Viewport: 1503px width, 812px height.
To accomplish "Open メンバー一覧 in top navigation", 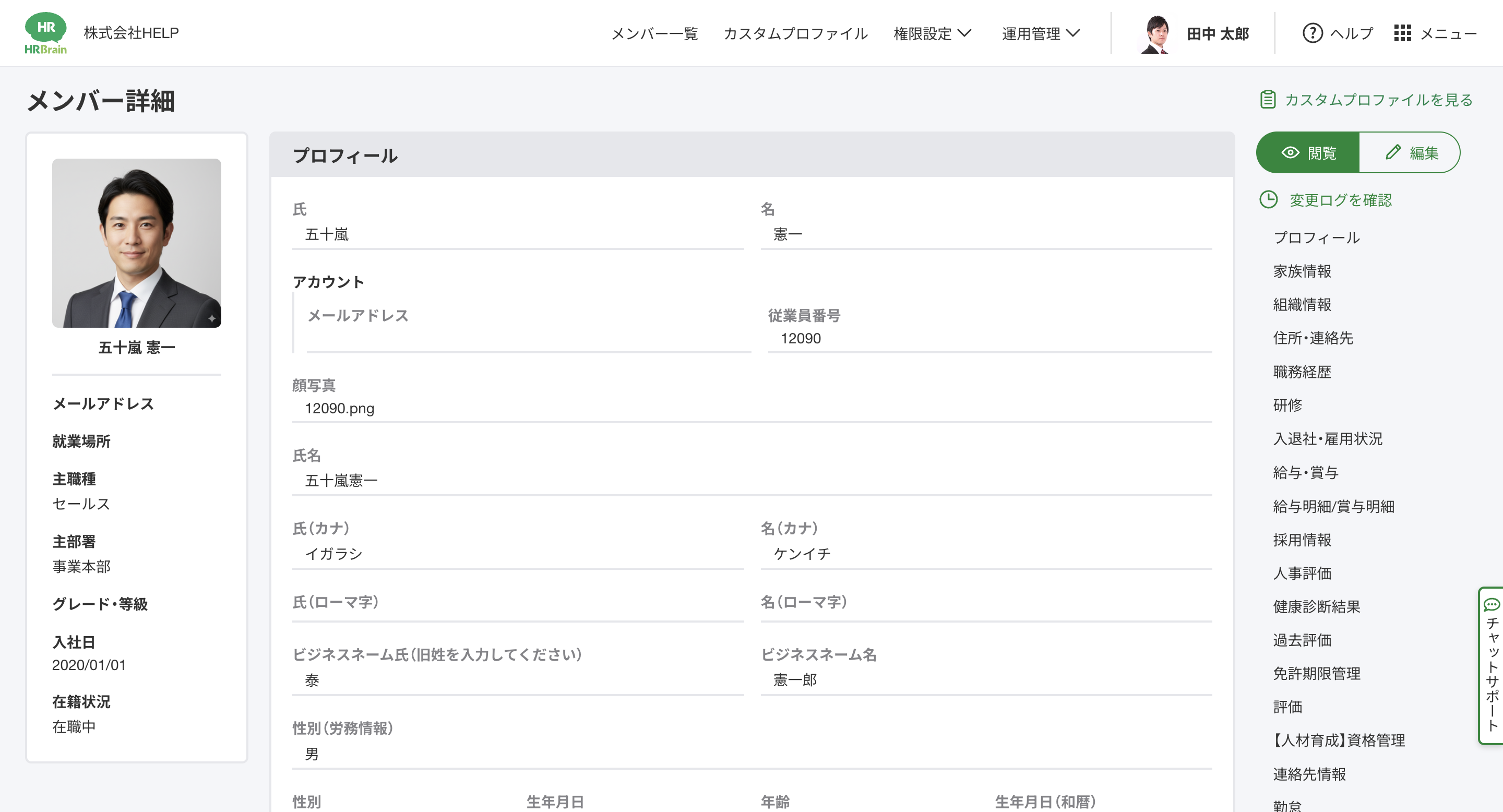I will pyautogui.click(x=654, y=34).
